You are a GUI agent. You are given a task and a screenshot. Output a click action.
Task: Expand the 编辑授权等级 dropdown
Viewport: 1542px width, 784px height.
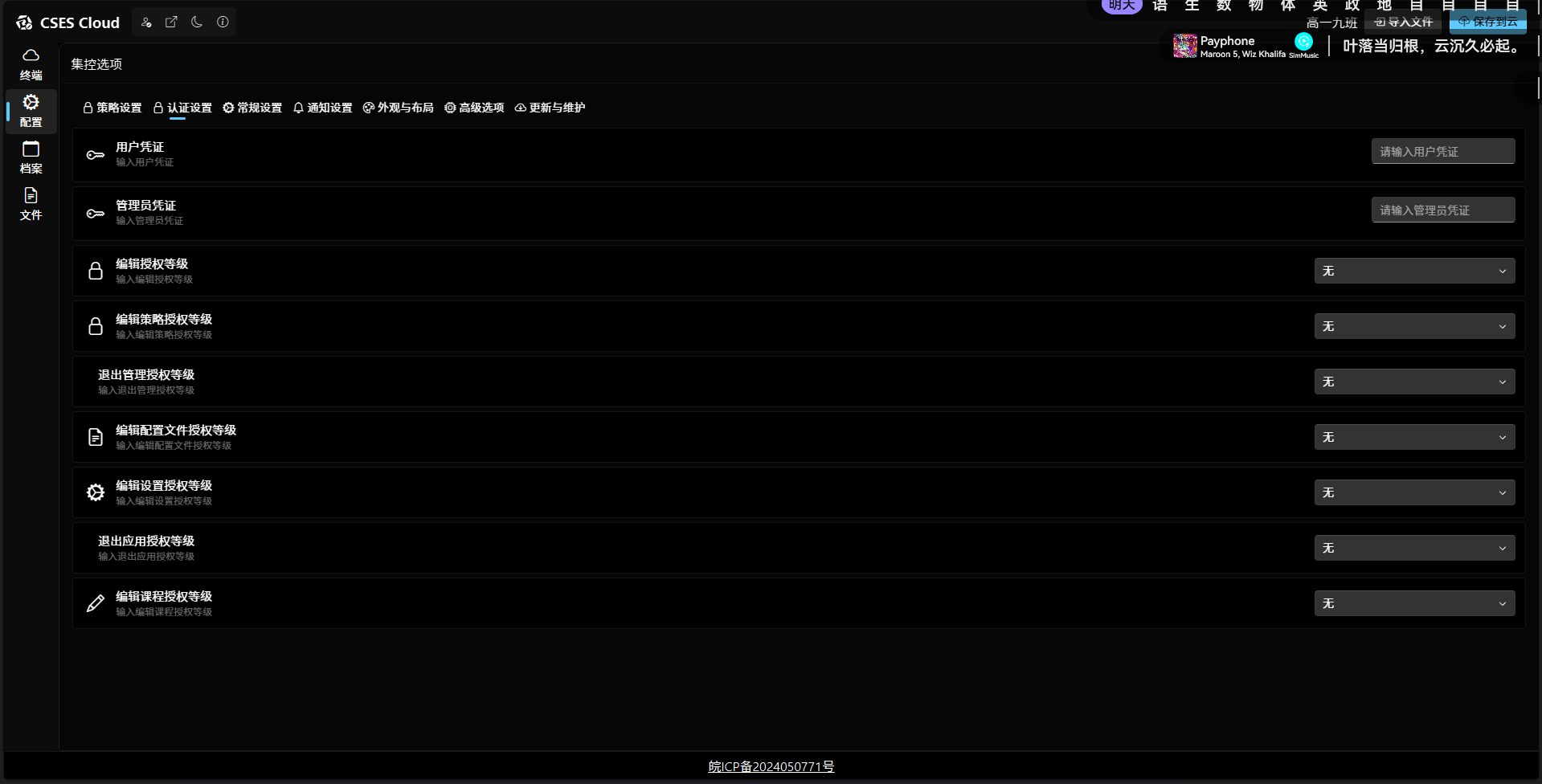(x=1414, y=272)
